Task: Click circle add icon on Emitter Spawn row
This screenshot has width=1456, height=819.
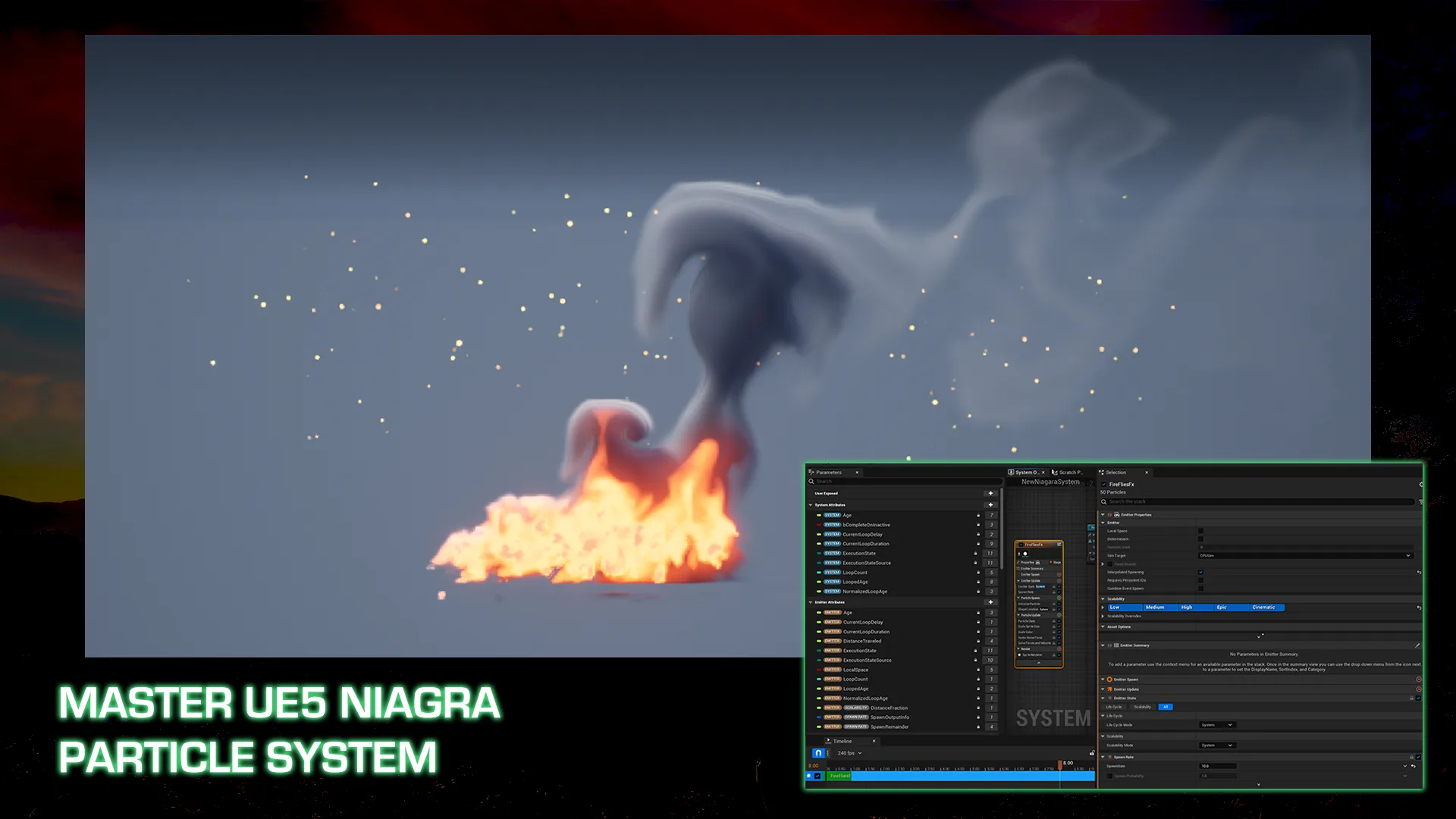Action: [x=1419, y=679]
